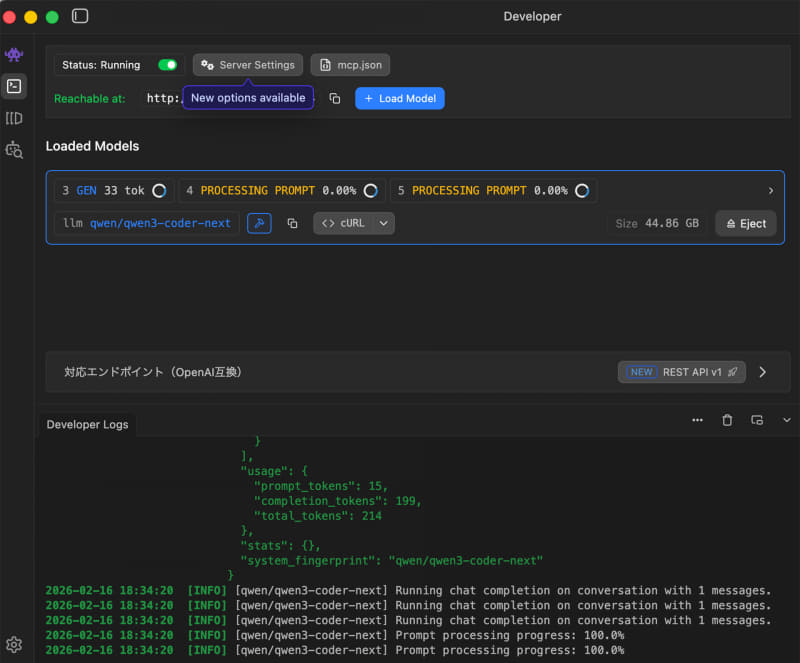Open app settings gear at bottom left
Screen dimensions: 800x663
[x=14, y=644]
